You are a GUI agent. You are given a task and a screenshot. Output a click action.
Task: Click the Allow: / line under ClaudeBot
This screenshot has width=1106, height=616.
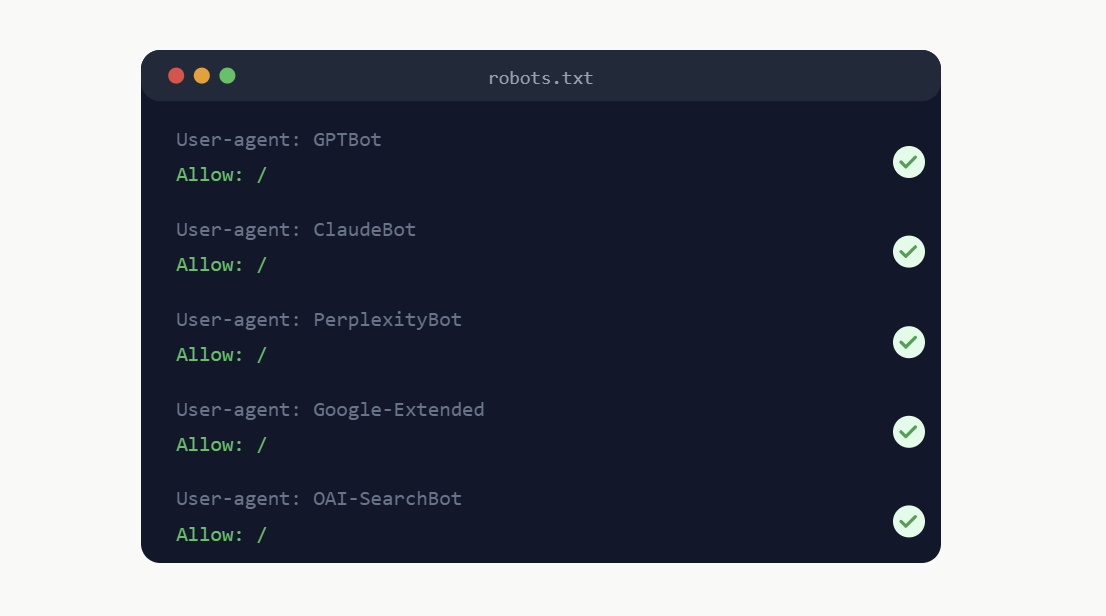click(x=221, y=265)
